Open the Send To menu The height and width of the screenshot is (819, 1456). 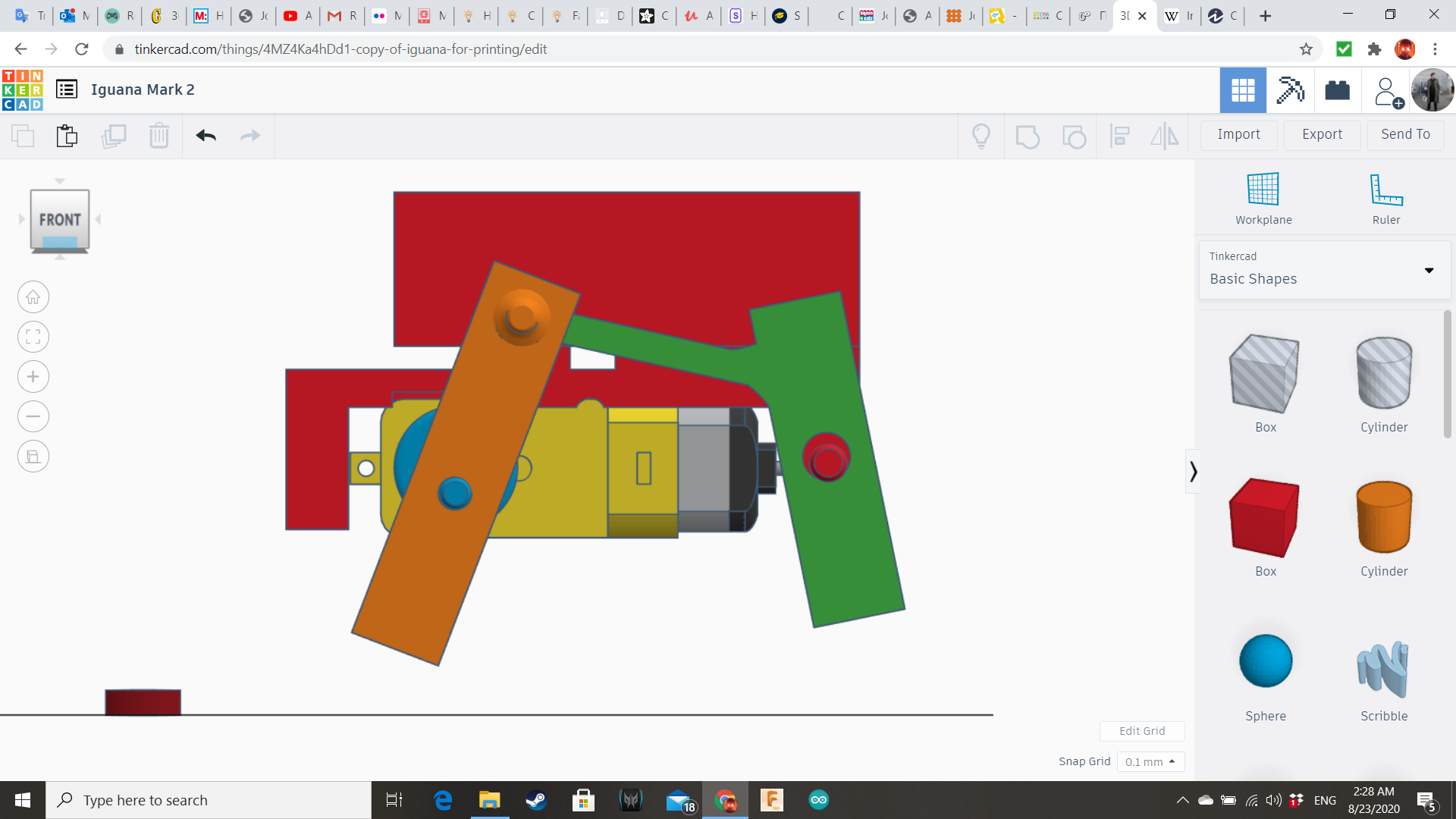pyautogui.click(x=1405, y=134)
